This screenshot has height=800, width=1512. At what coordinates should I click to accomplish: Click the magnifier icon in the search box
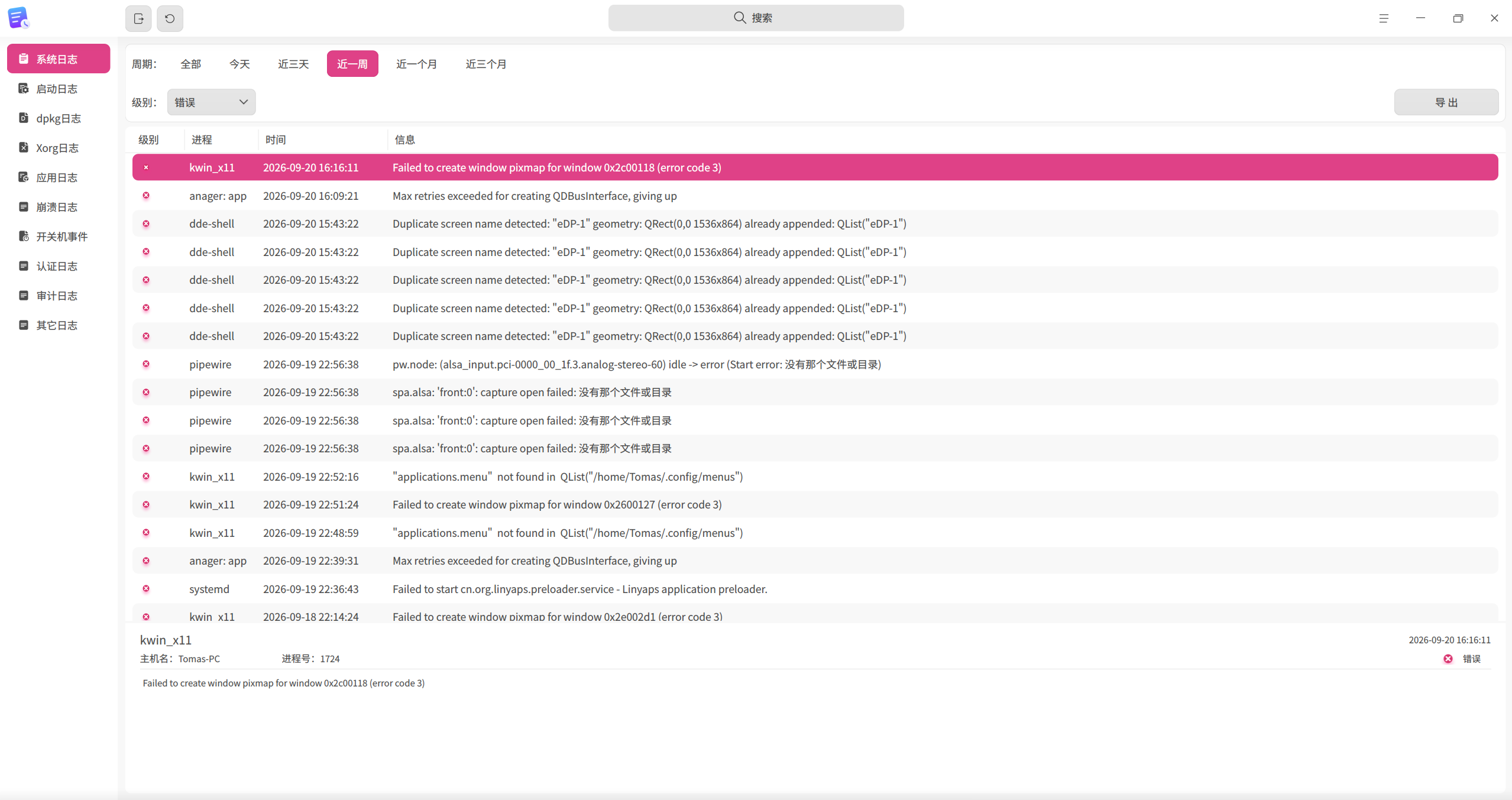click(x=740, y=18)
